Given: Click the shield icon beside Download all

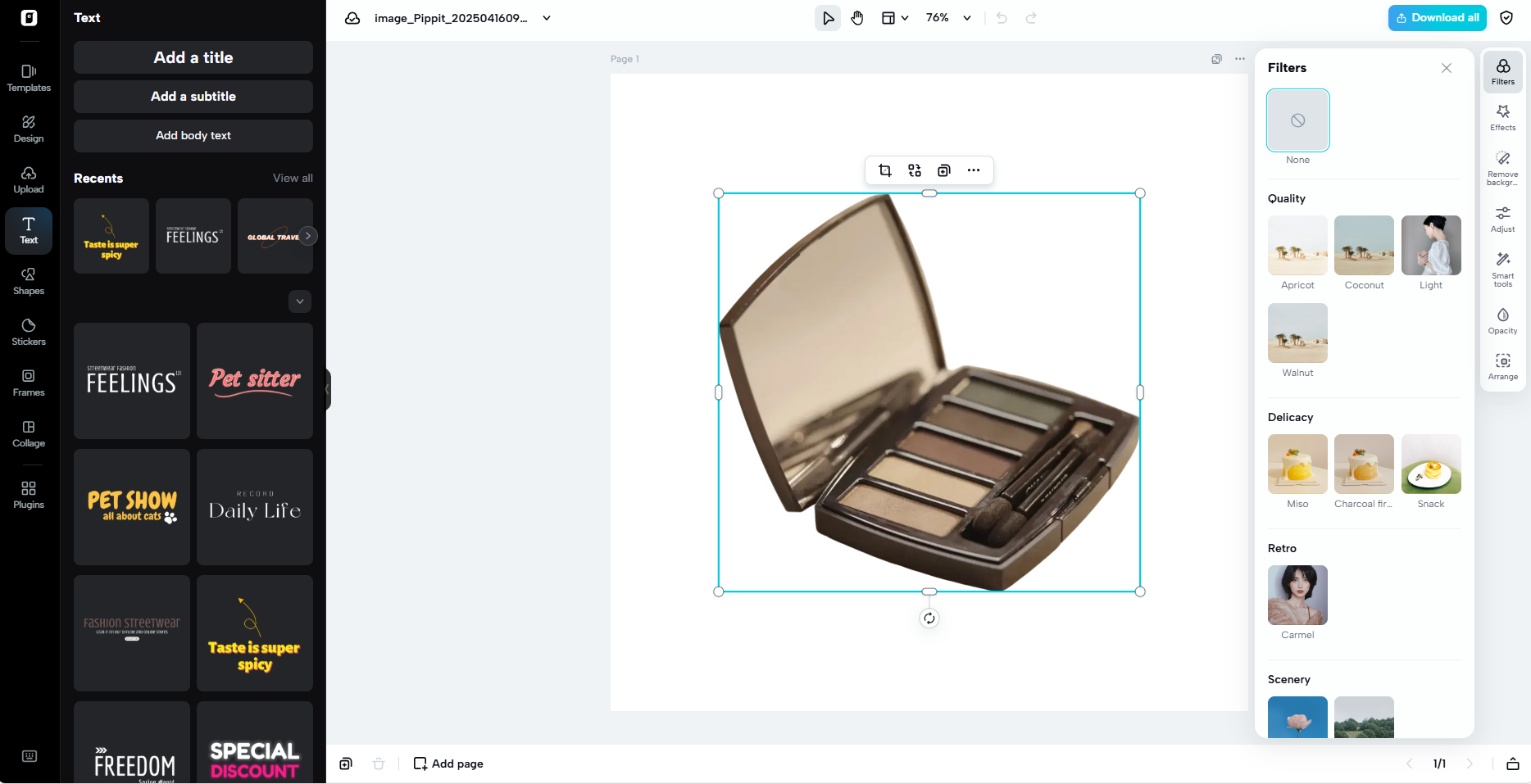Looking at the screenshot, I should coord(1506,18).
